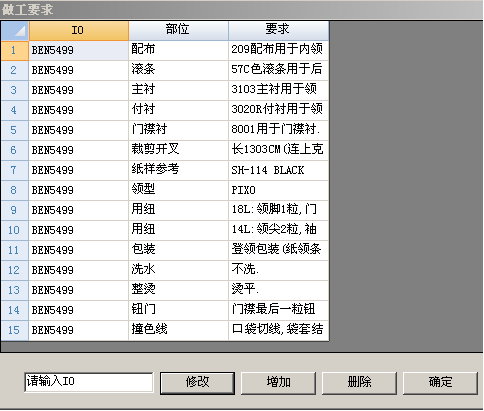Select the 不洗. requirement cell

pos(278,271)
